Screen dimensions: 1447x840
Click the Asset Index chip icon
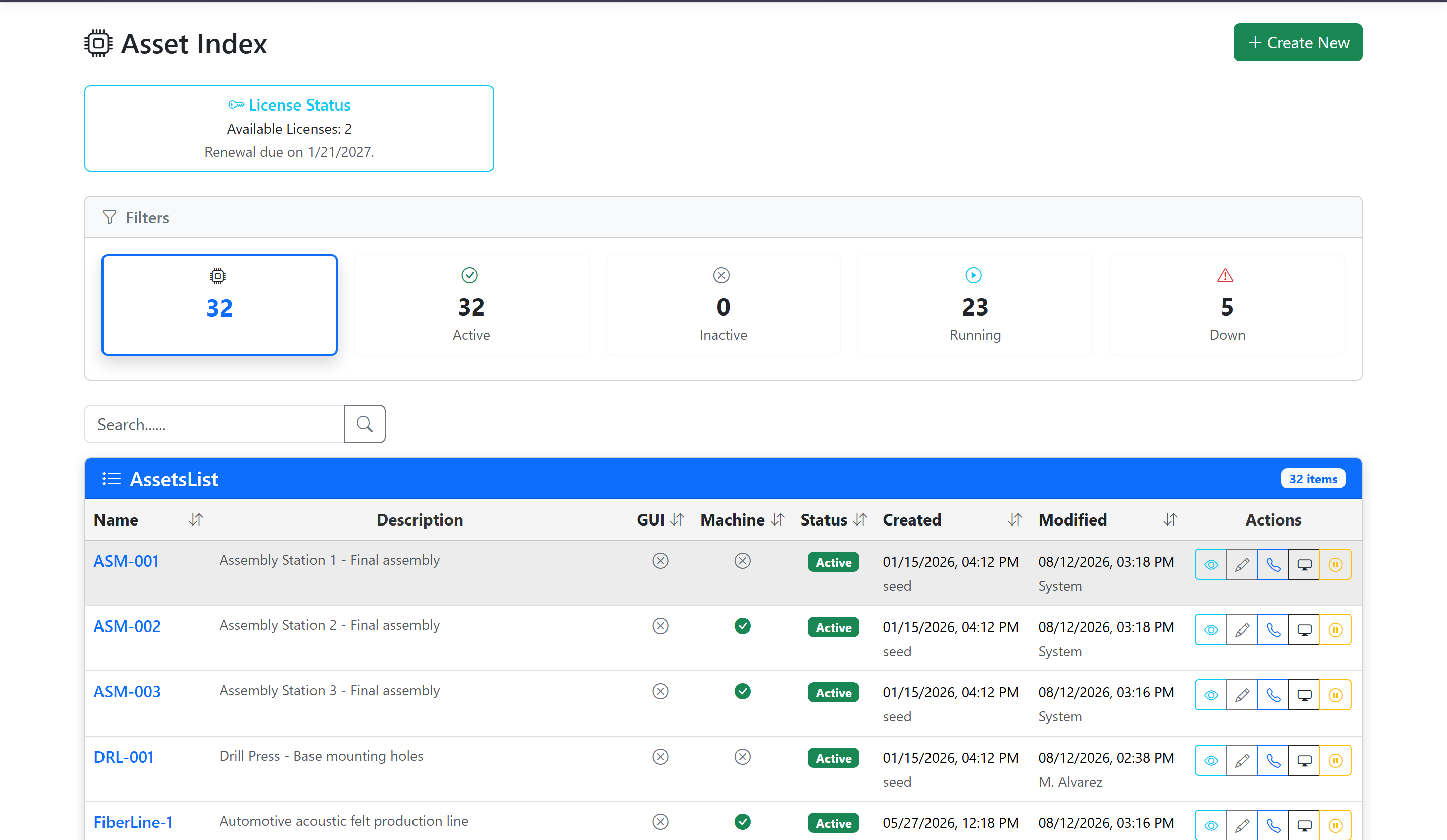[x=98, y=43]
